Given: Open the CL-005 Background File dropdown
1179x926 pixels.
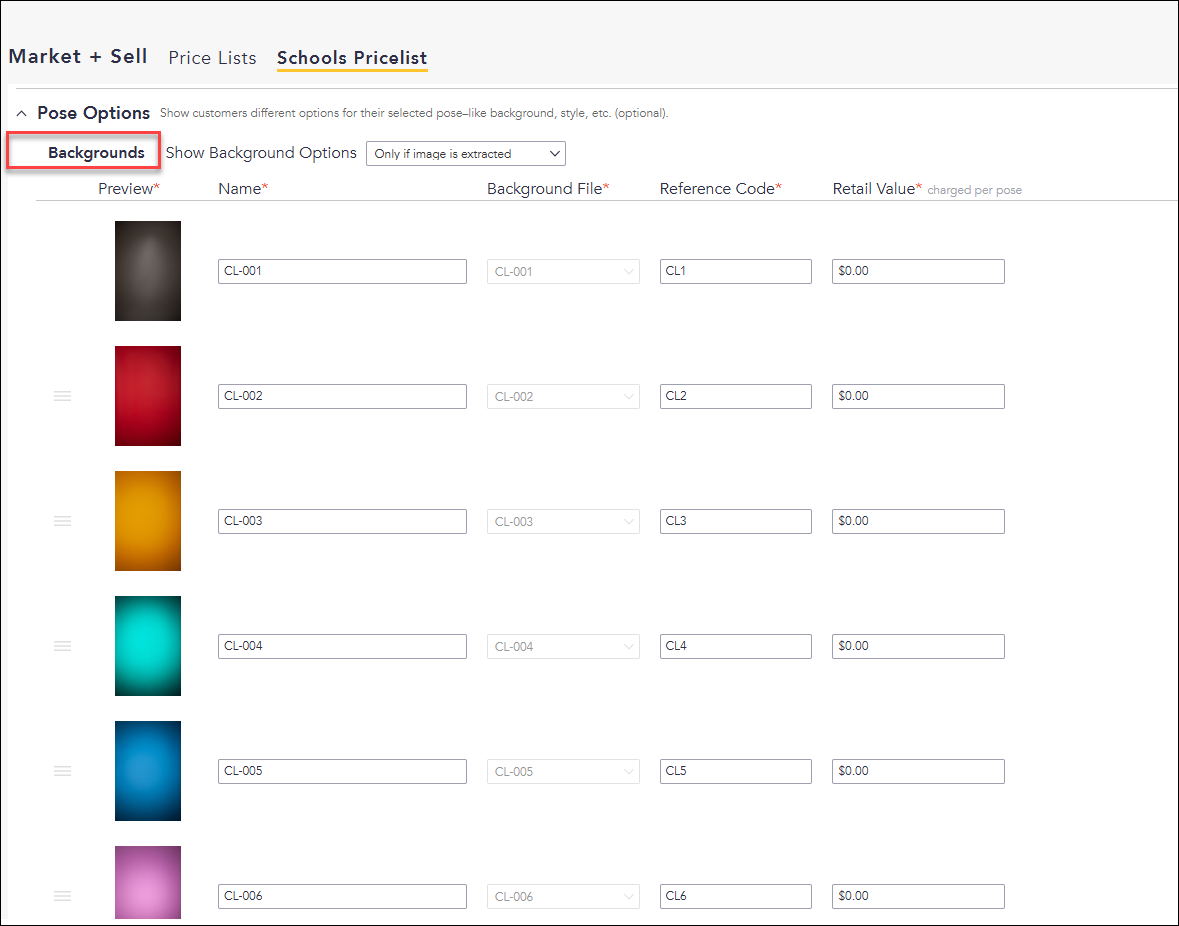Looking at the screenshot, I should point(563,770).
